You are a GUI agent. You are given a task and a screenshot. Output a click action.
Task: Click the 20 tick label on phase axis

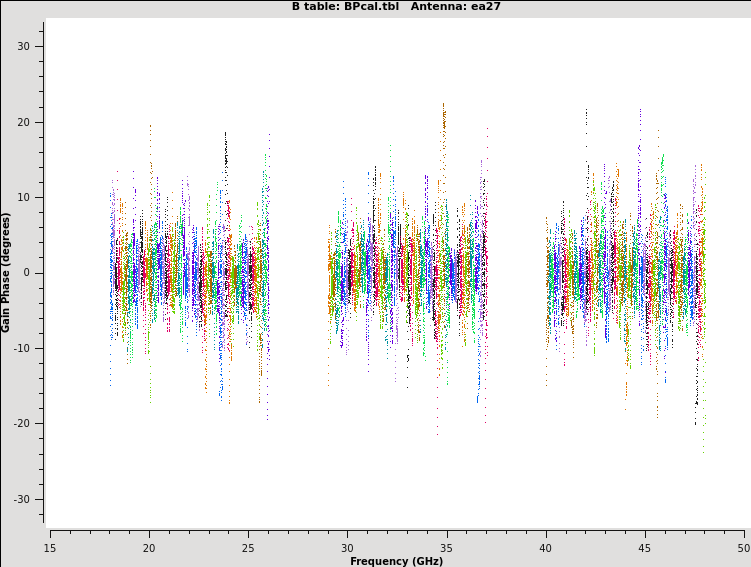[24, 122]
